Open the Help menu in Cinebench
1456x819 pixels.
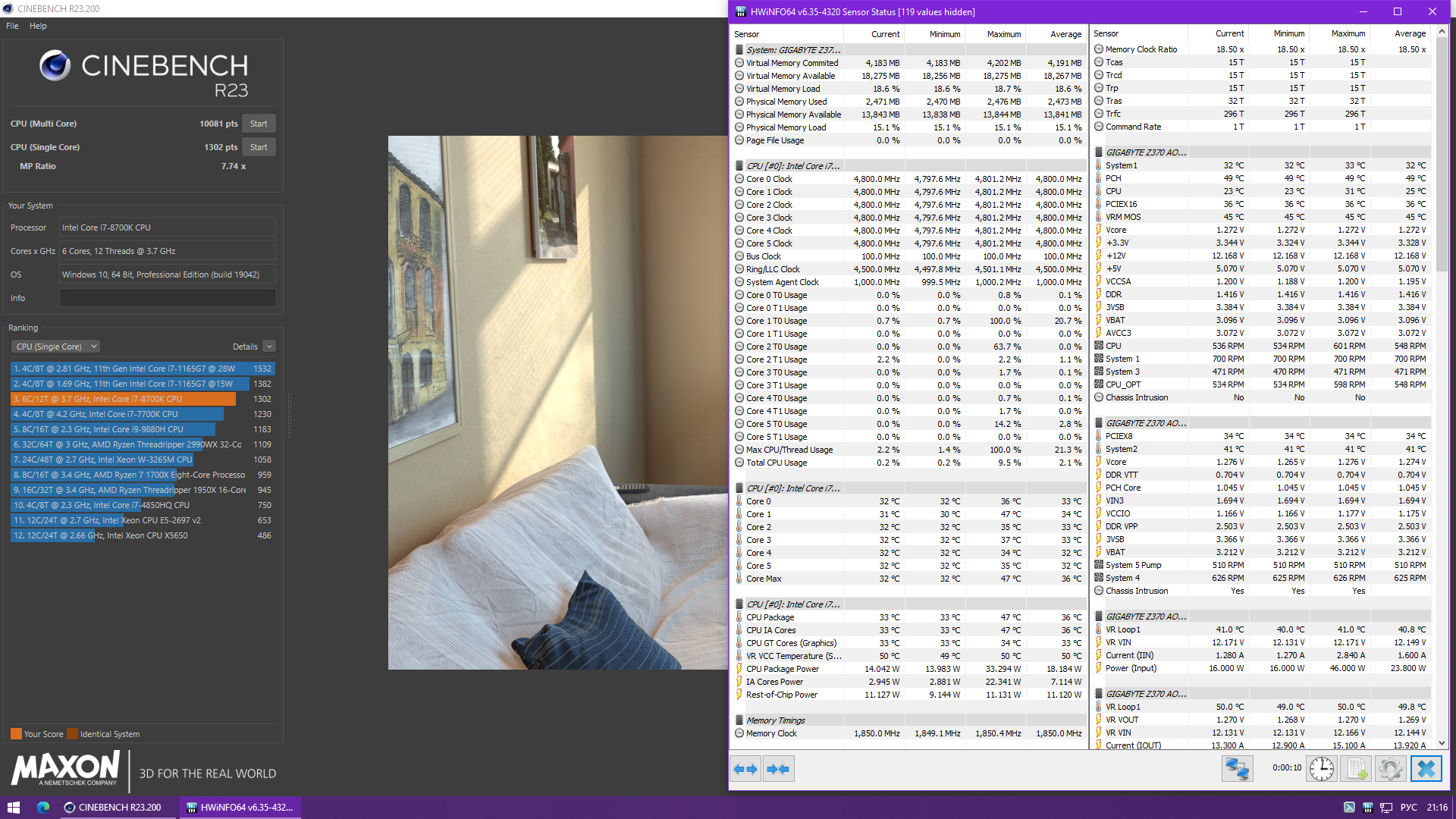click(x=38, y=26)
